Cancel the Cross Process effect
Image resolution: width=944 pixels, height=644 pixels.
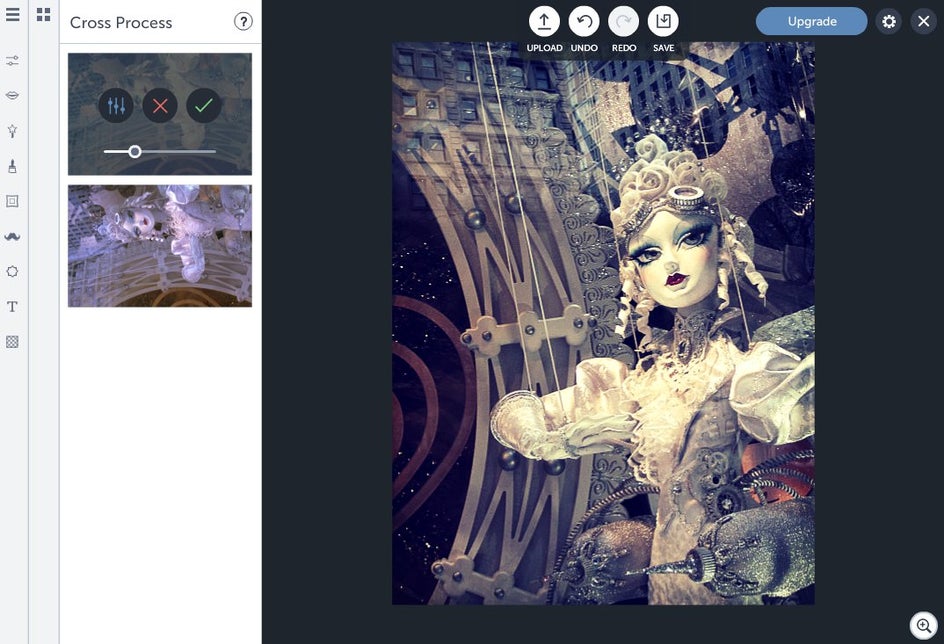click(160, 106)
